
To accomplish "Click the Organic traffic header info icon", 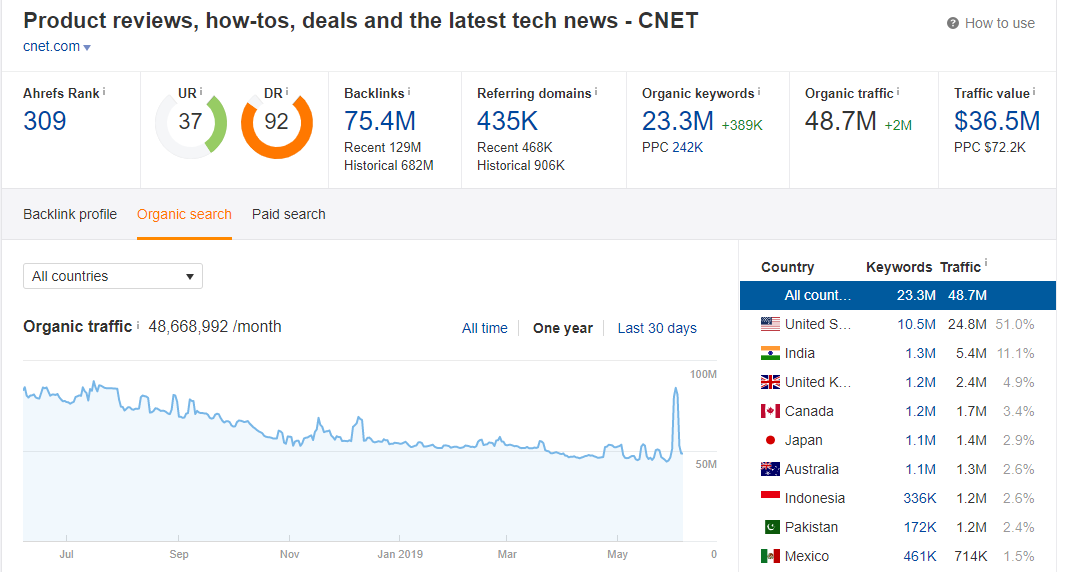I will [x=898, y=91].
